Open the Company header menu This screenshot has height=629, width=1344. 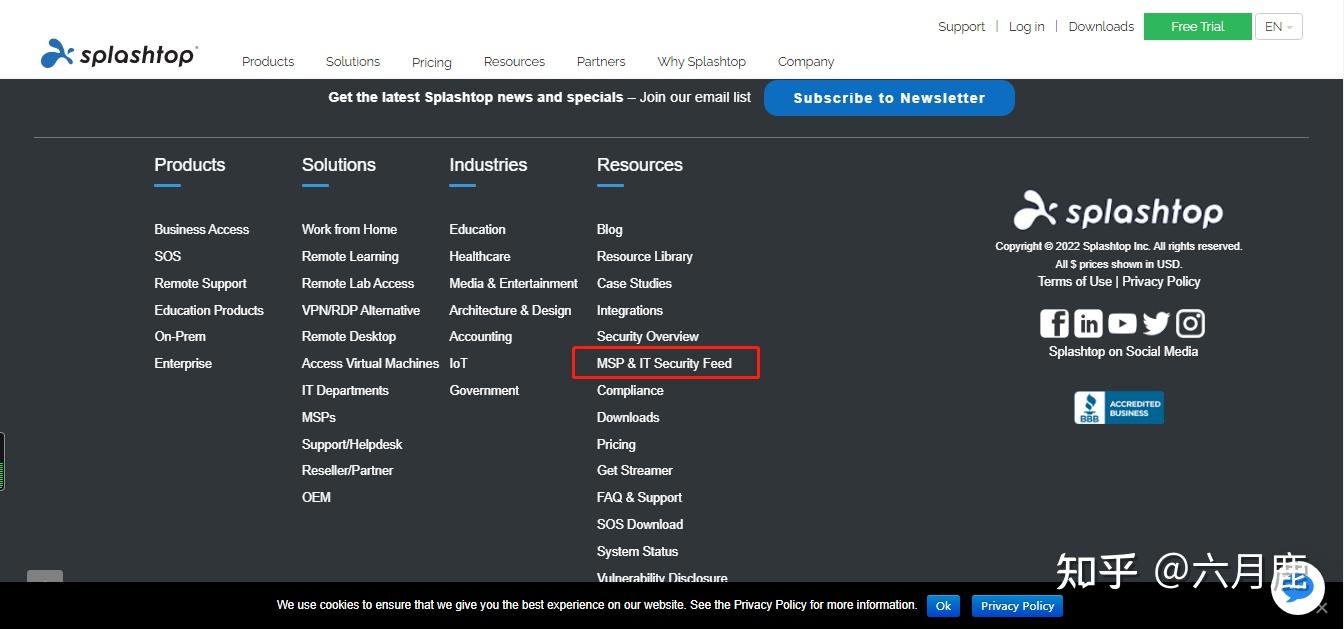click(x=806, y=61)
